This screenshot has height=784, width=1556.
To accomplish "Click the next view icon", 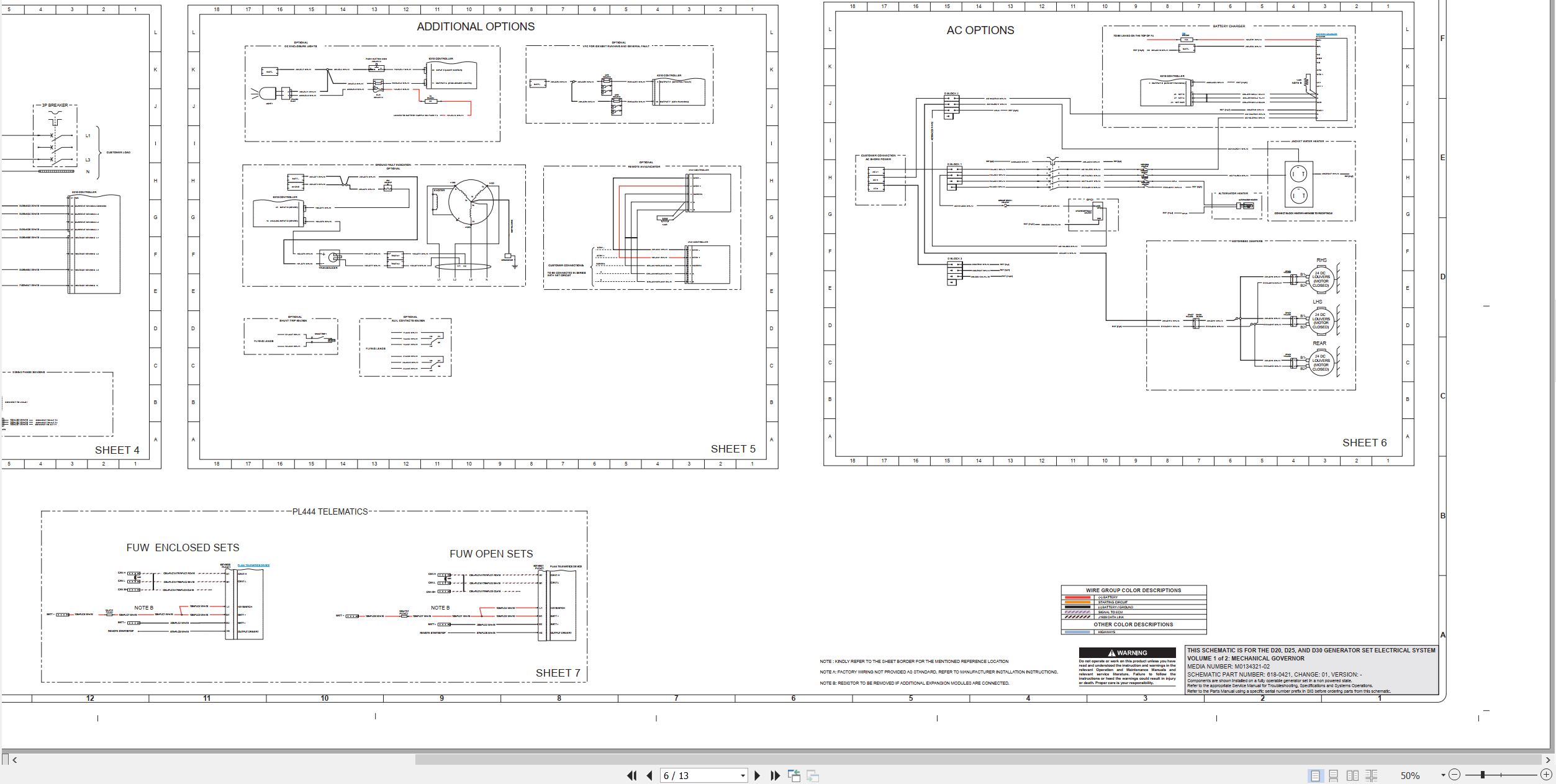I will click(813, 775).
